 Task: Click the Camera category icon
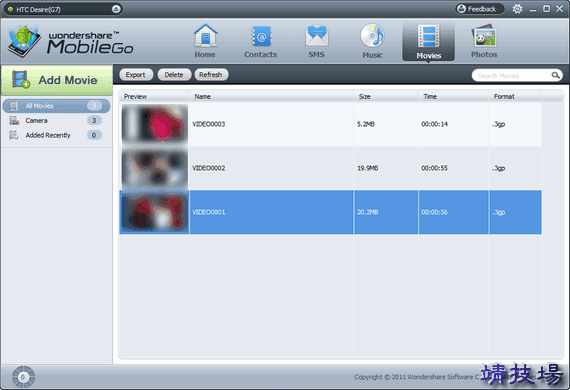coord(14,120)
